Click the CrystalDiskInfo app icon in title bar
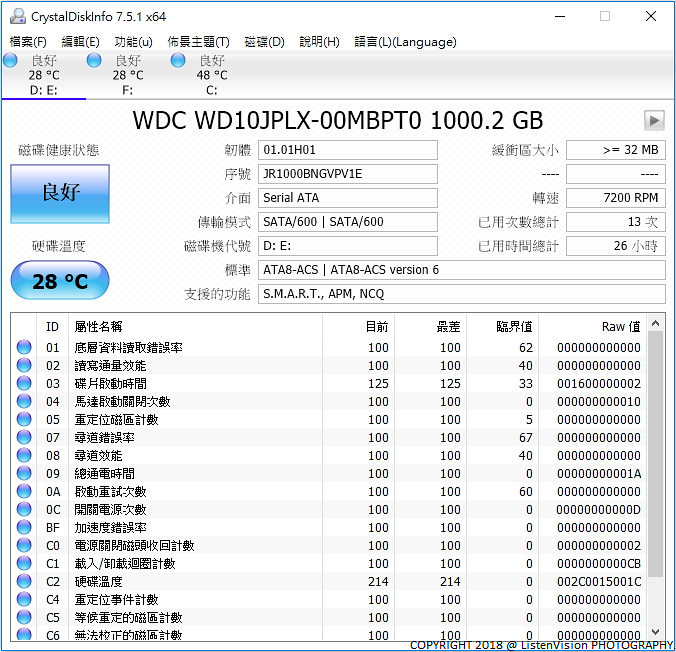 pyautogui.click(x=18, y=16)
